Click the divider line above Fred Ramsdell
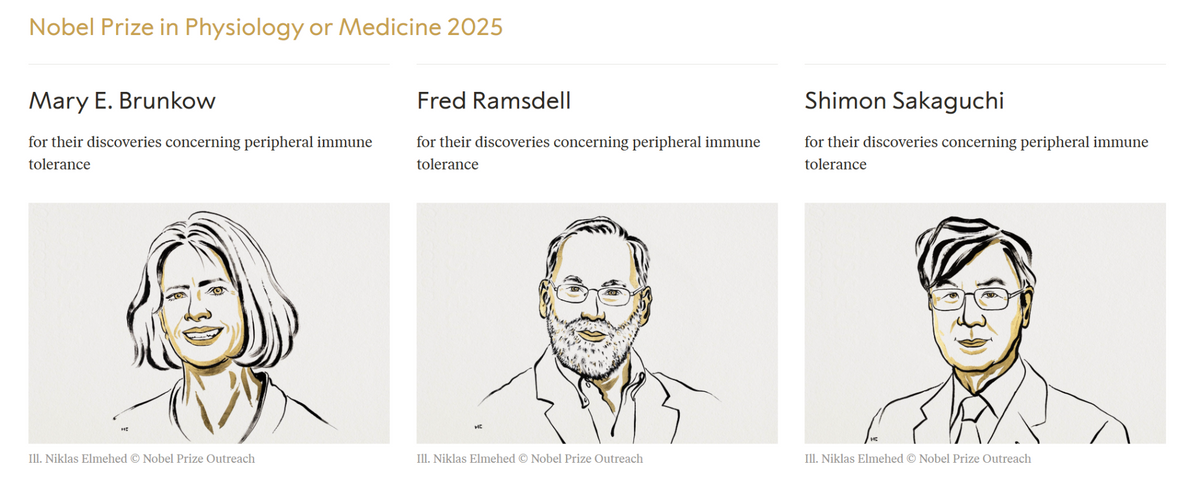Viewport: 1200px width, 499px height. coord(597,65)
